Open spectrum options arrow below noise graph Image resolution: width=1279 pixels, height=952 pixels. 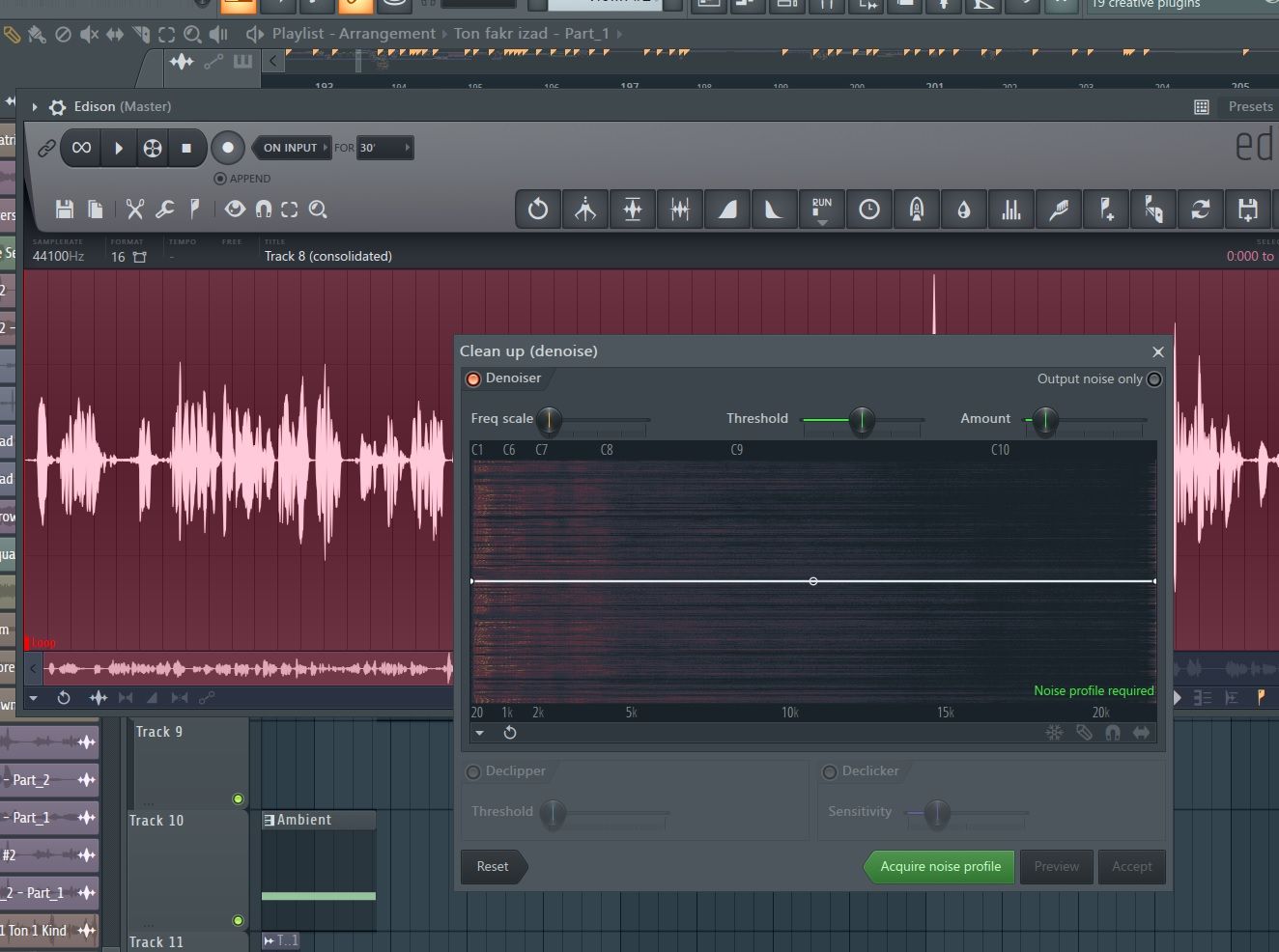tap(479, 733)
